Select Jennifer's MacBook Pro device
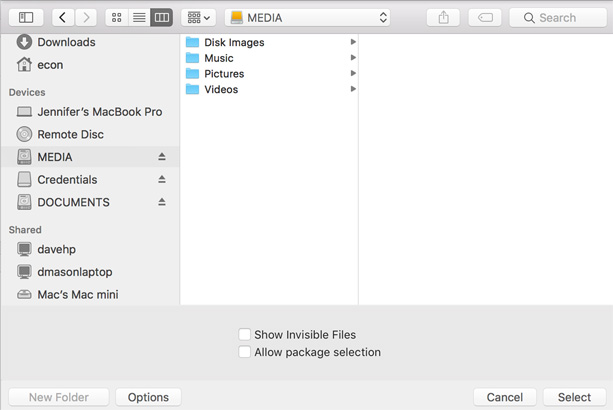The height and width of the screenshot is (410, 613). pos(90,112)
